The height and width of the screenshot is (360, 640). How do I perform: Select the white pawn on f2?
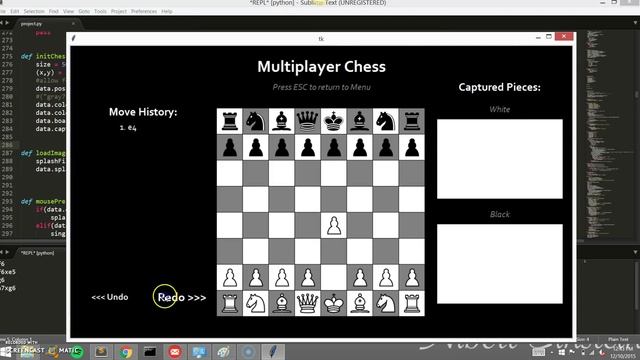(x=360, y=278)
